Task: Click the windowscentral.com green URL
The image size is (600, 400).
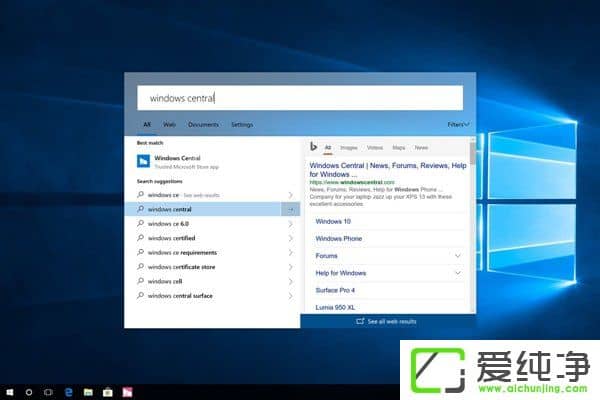Action: pyautogui.click(x=352, y=182)
